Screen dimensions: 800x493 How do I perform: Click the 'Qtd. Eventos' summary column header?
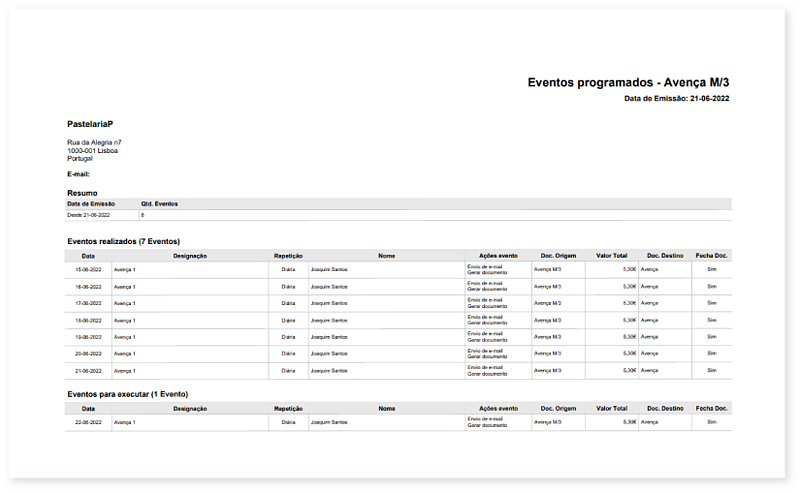[x=159, y=203]
